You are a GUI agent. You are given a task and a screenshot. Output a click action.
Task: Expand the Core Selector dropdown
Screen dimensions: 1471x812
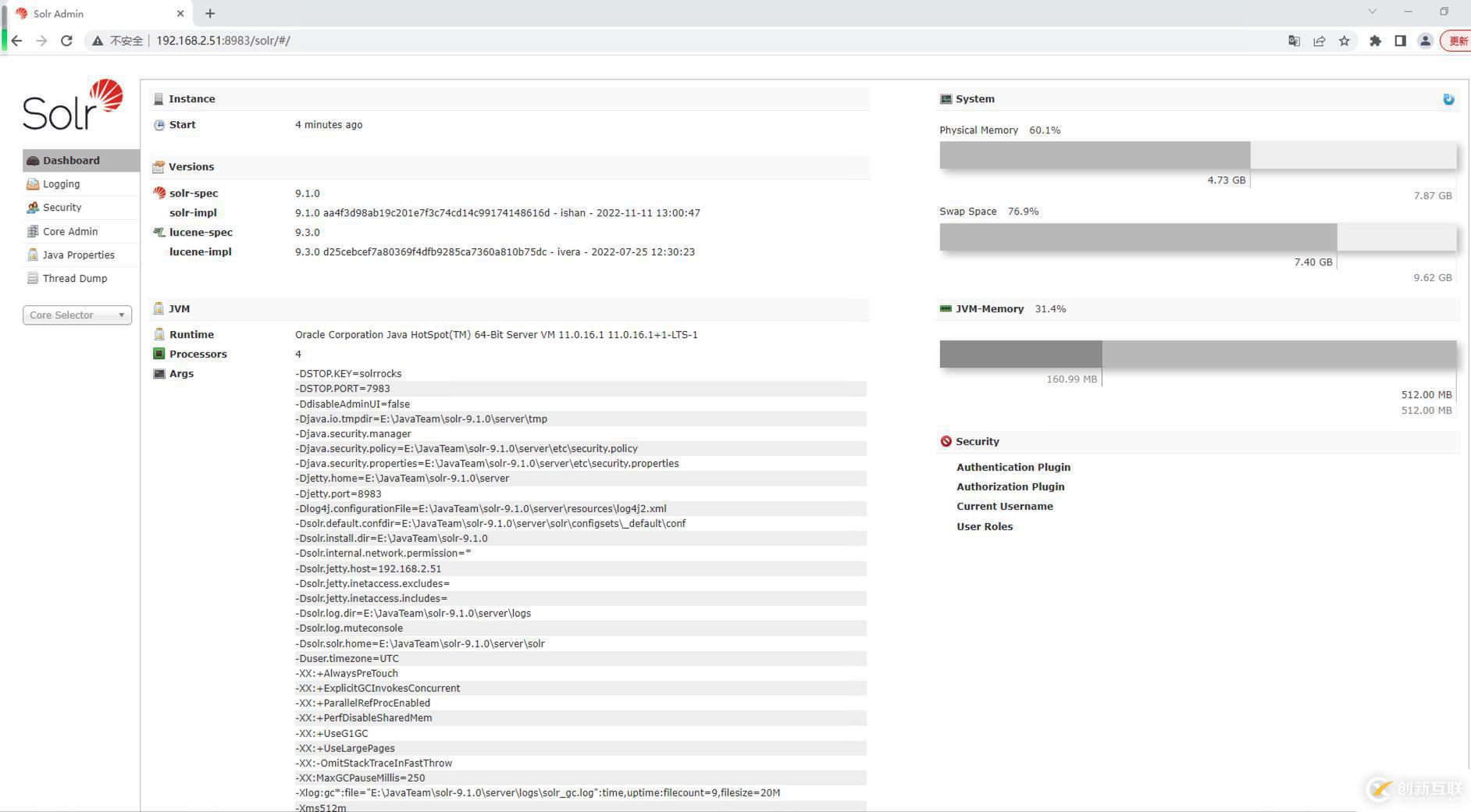point(77,315)
